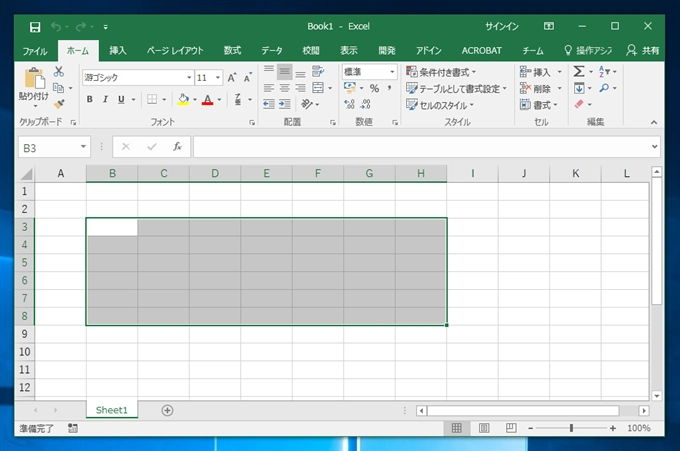The image size is (680, 451).
Task: Click the phonetic guide icon
Action: (238, 99)
